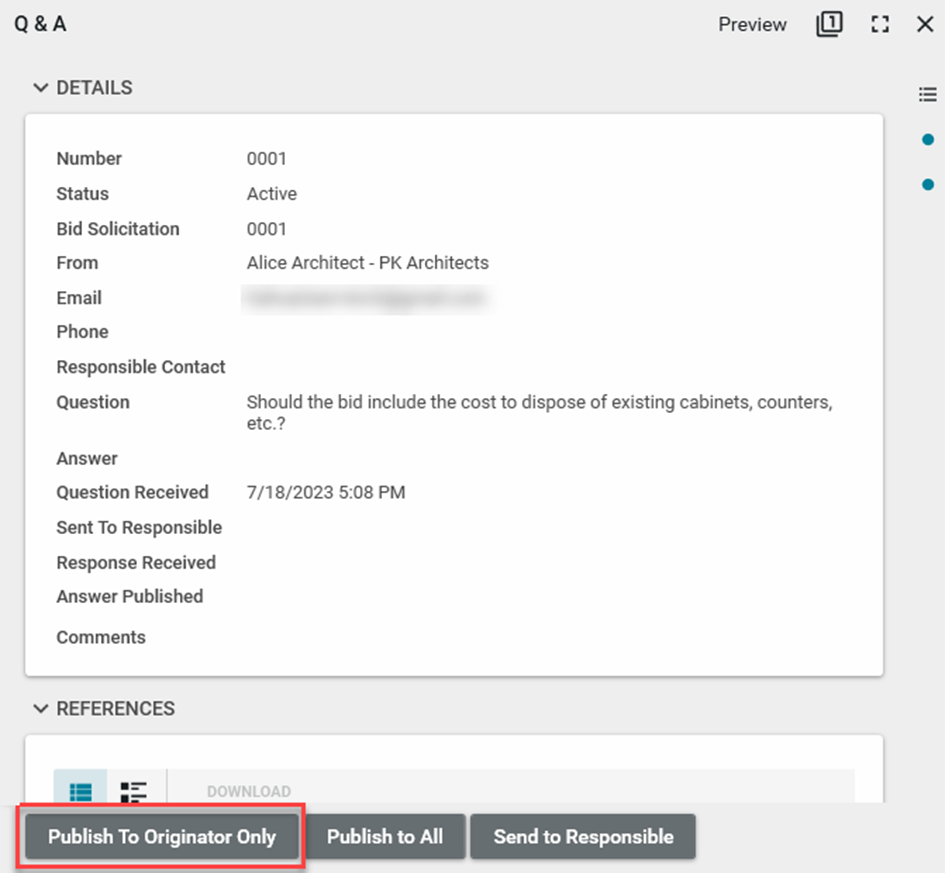The image size is (945, 873).
Task: Switch references to grouped view icon
Action: pos(134,791)
